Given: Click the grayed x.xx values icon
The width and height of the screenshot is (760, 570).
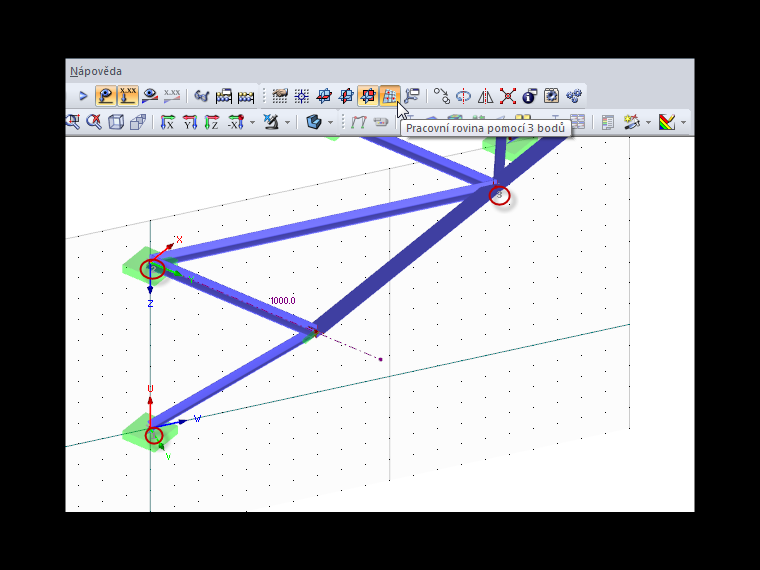Looking at the screenshot, I should coord(172,96).
